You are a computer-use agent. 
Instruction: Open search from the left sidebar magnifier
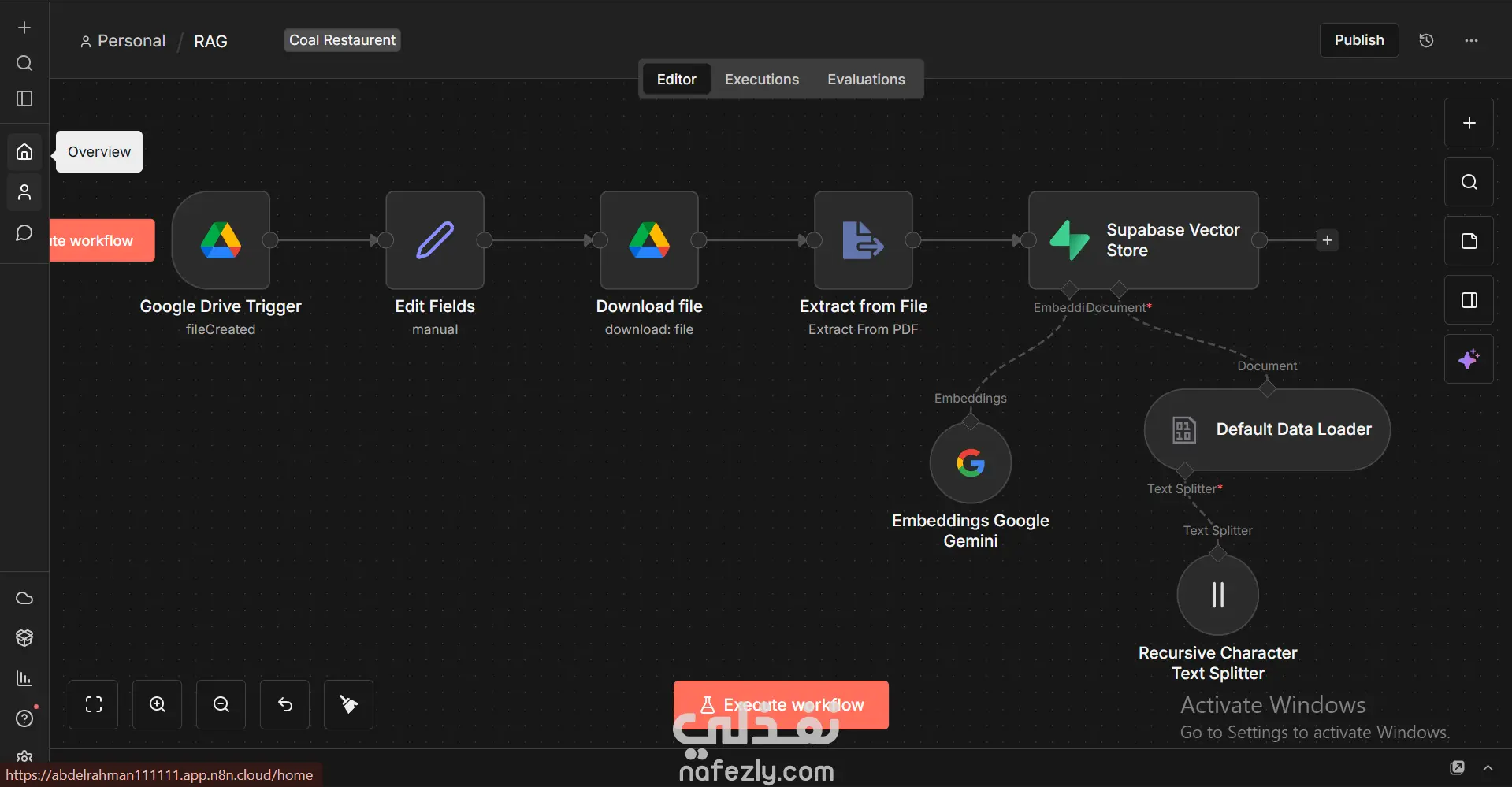pyautogui.click(x=24, y=63)
